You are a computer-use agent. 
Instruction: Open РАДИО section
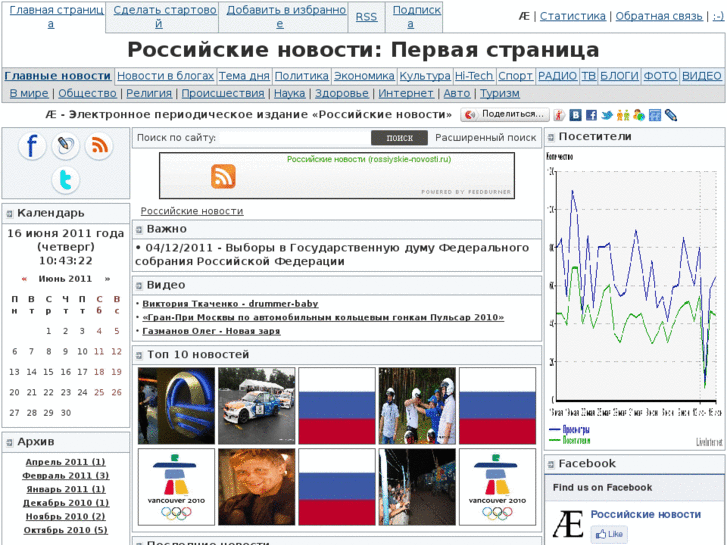tap(557, 76)
